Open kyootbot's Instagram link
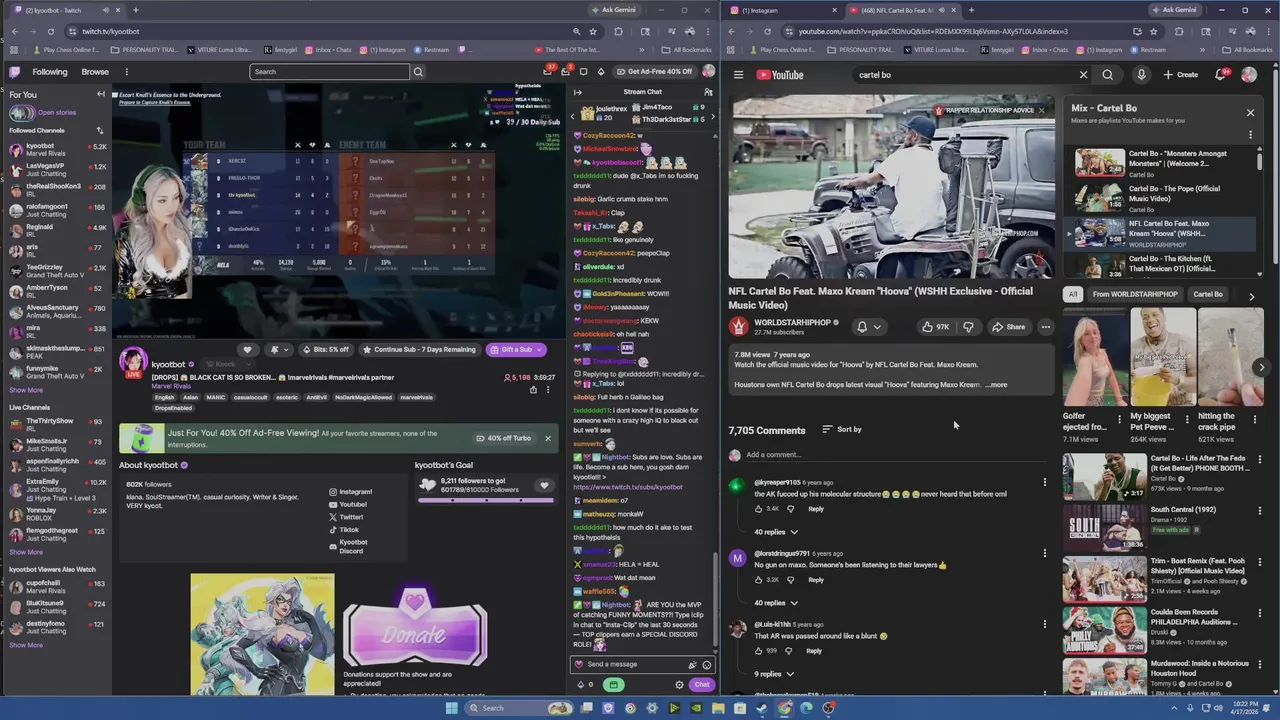 coord(350,492)
